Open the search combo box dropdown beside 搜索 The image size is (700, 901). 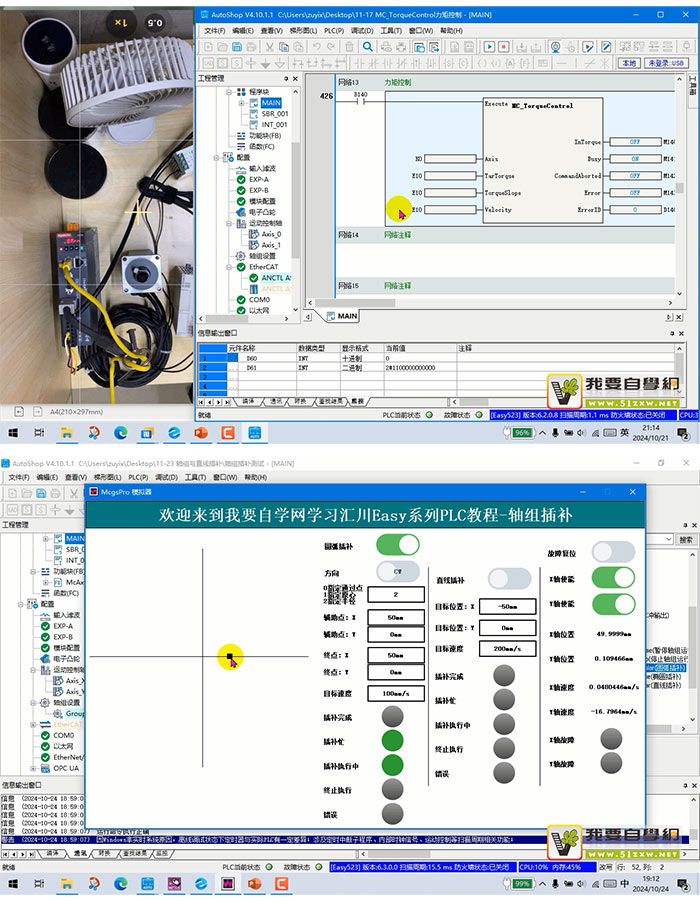point(669,540)
